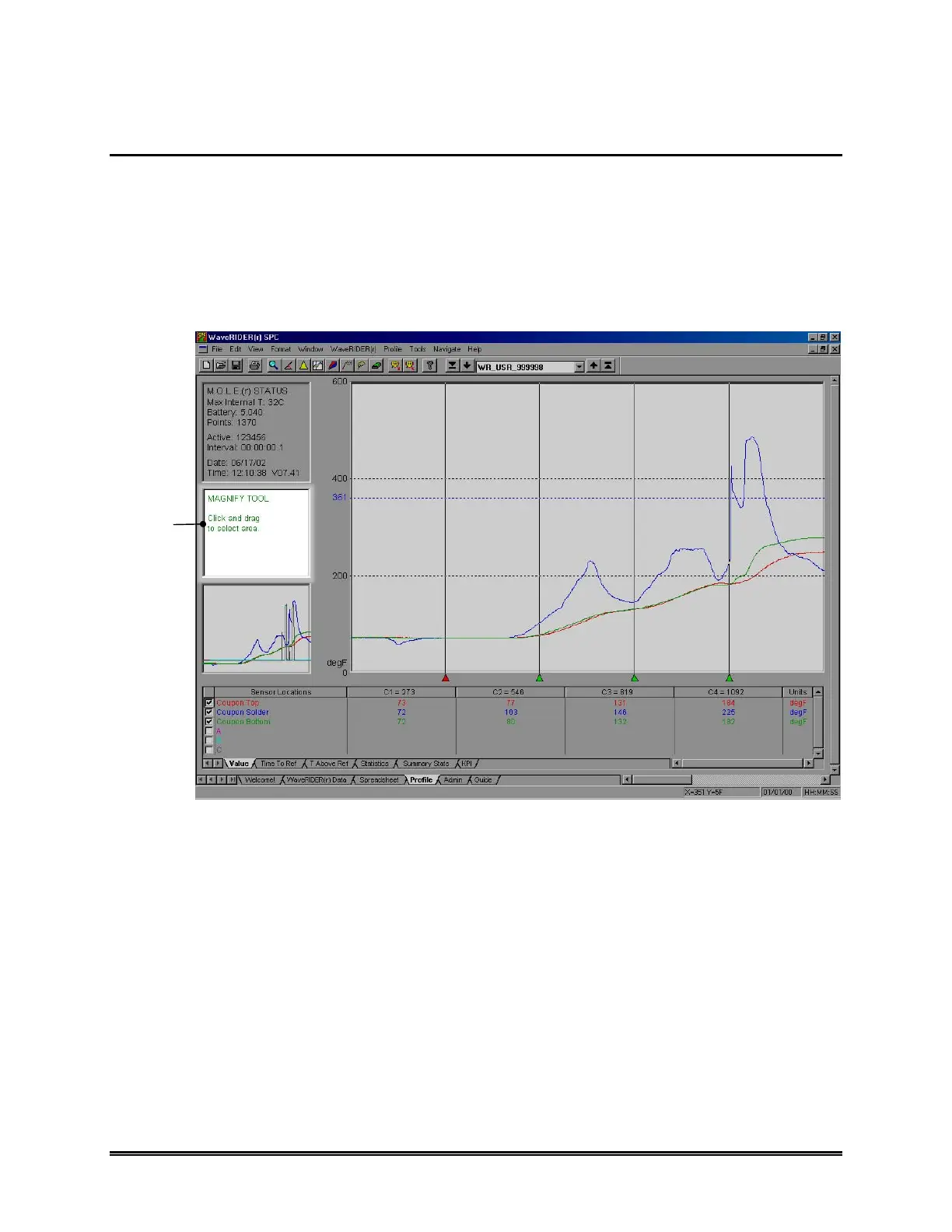Switch to the KPI tab
The image size is (952, 1232).
click(467, 764)
